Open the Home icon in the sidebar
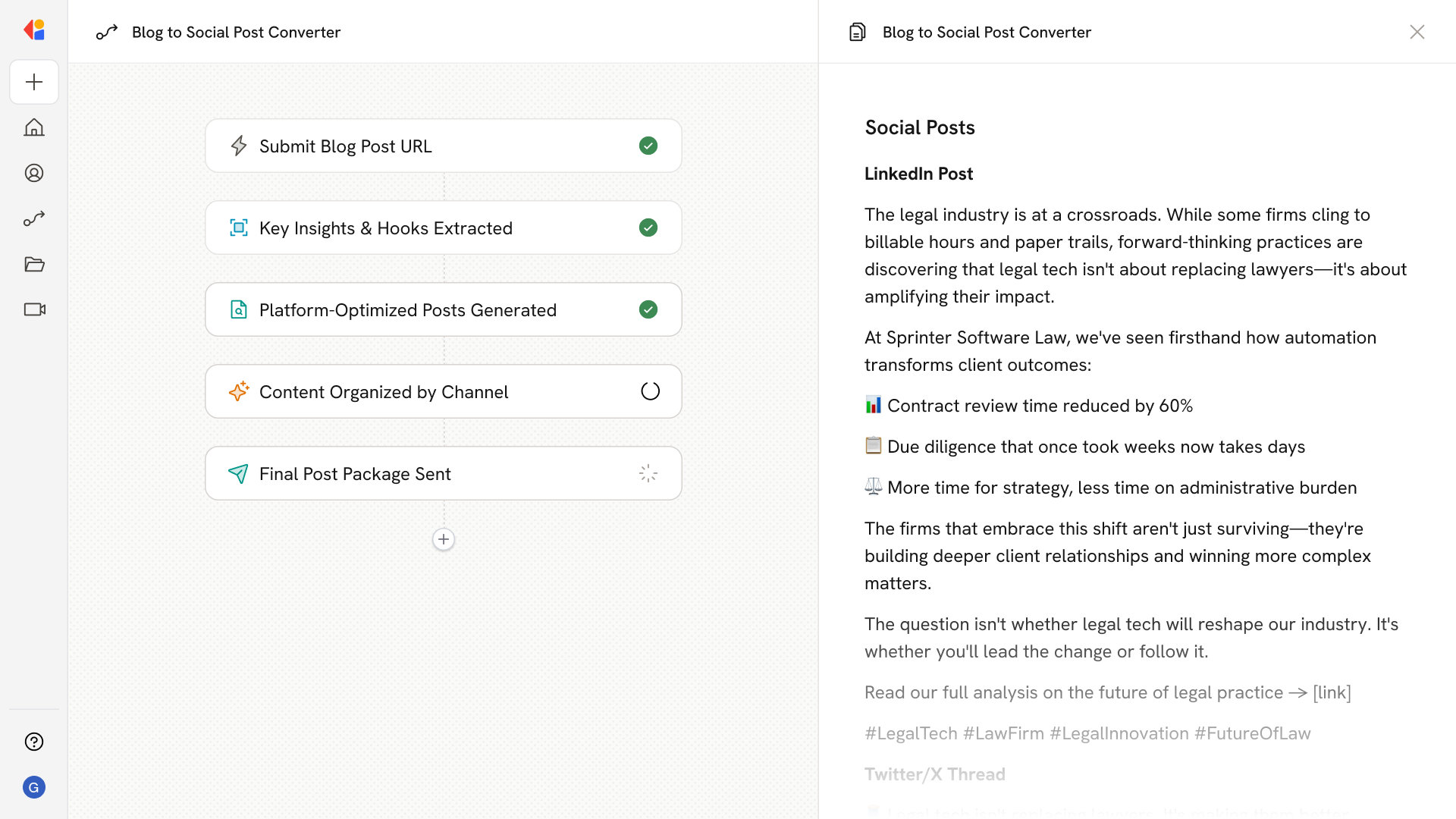The image size is (1456, 819). coord(34,127)
